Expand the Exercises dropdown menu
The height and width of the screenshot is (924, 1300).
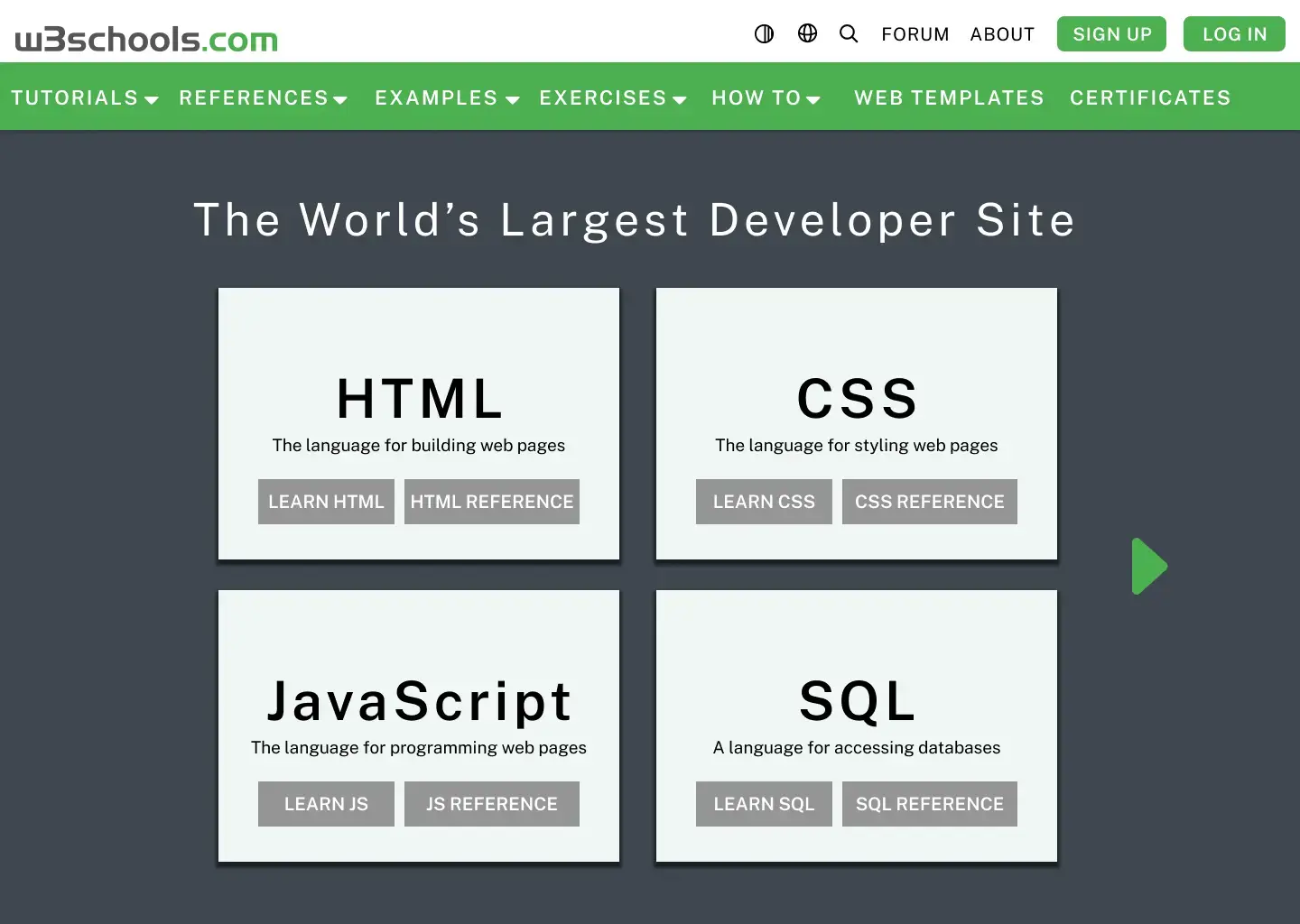613,97
